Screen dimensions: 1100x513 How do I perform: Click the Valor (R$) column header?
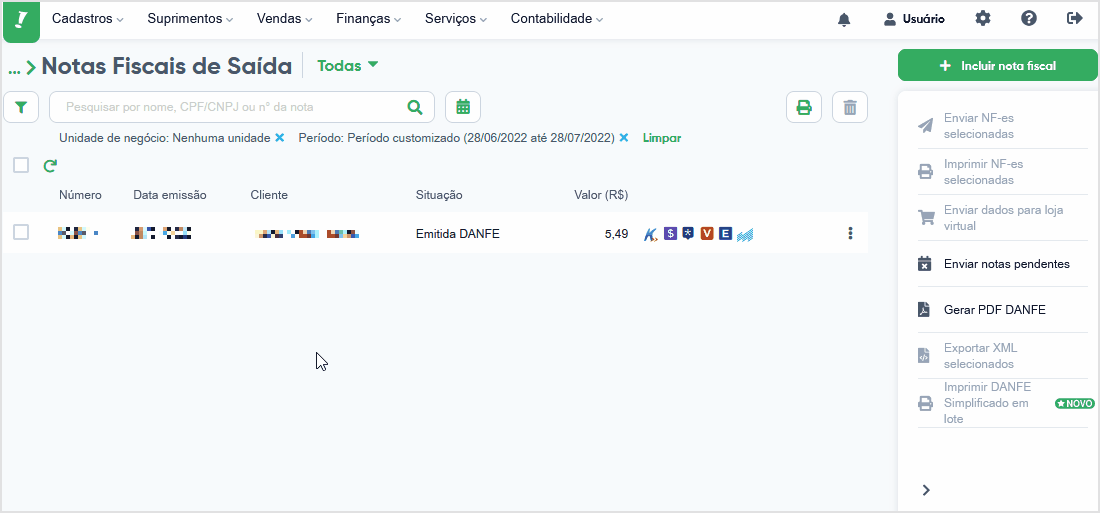click(x=601, y=195)
